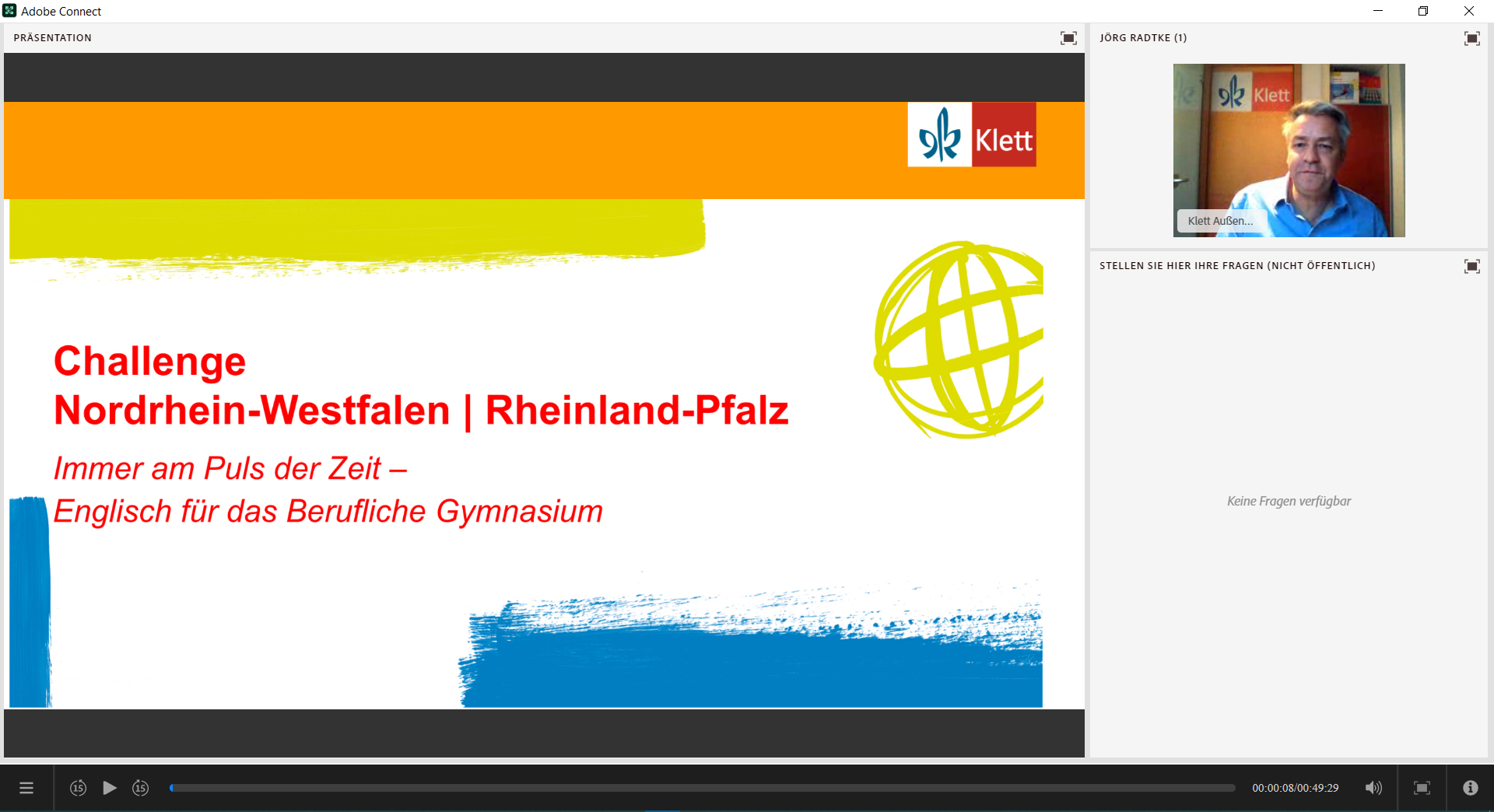Rewind the recording 15 seconds
The width and height of the screenshot is (1494, 812).
pyautogui.click(x=78, y=788)
